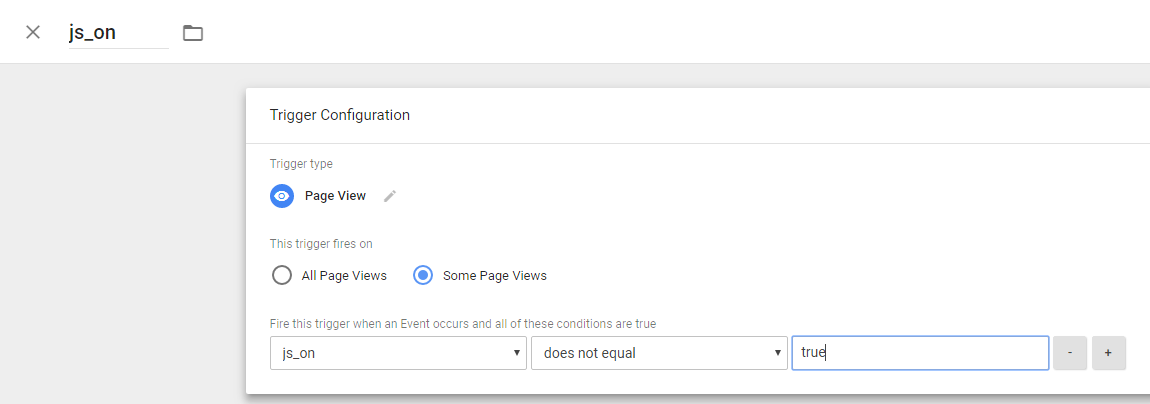Click the arrow on the js_on variable selector
The width and height of the screenshot is (1150, 404).
tap(518, 353)
